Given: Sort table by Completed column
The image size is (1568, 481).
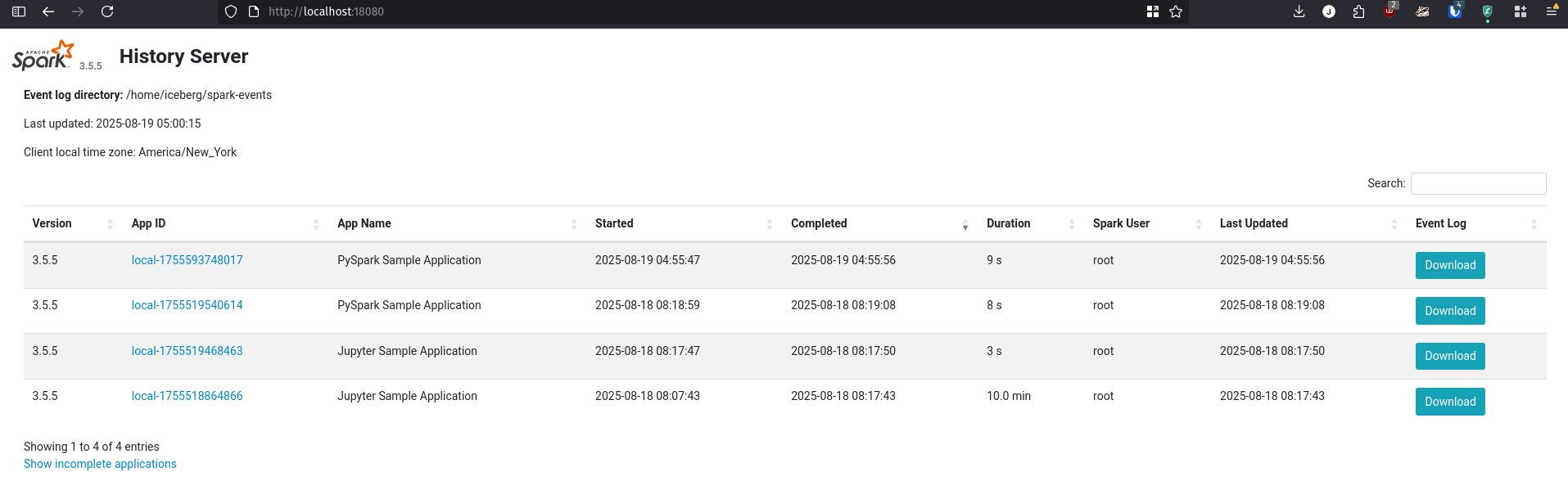Looking at the screenshot, I should 819,223.
